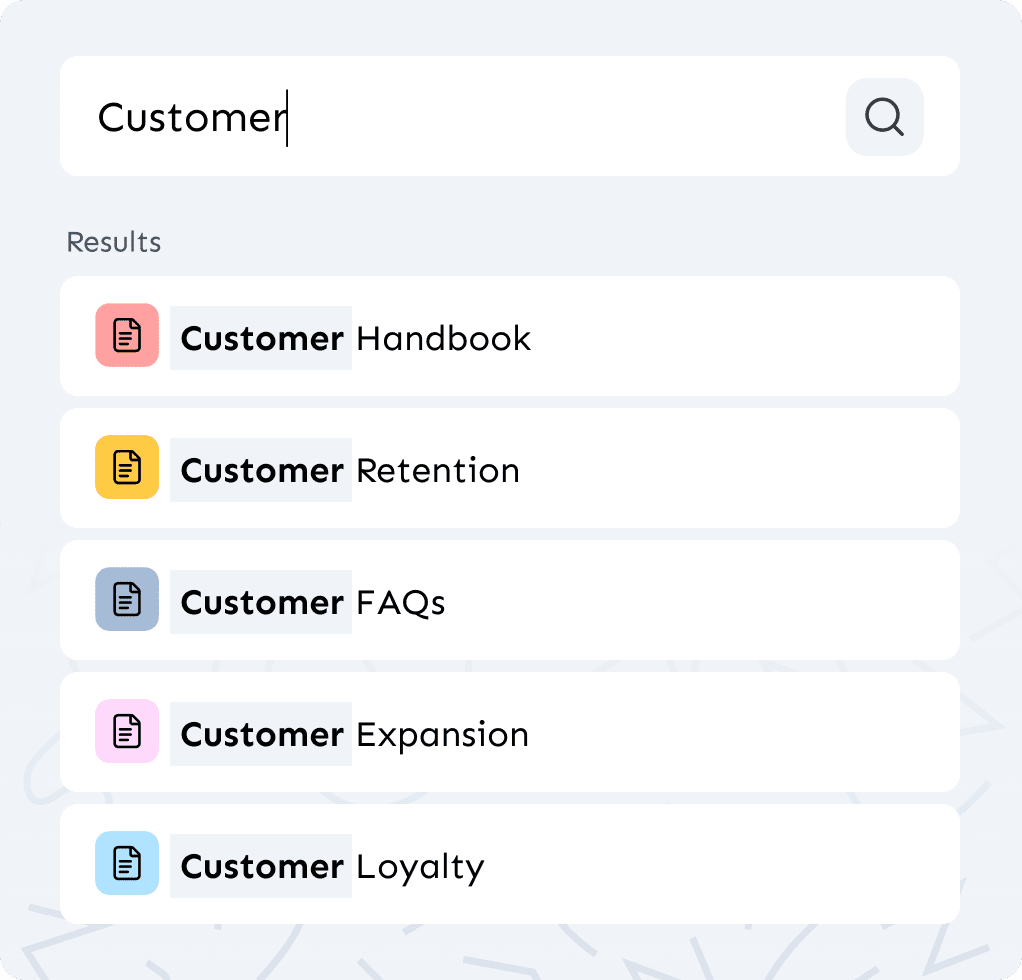
Task: Click the word FAQs in third result
Action: [x=400, y=603]
